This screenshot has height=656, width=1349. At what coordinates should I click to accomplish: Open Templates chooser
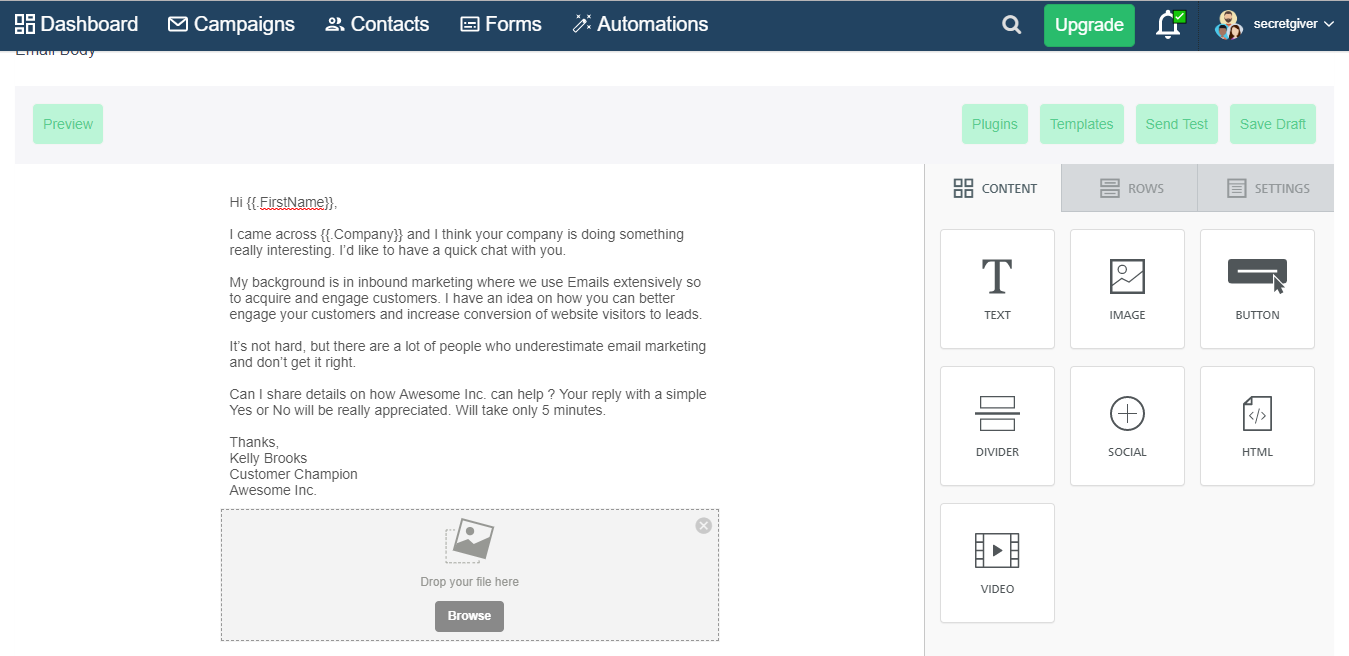pyautogui.click(x=1082, y=124)
